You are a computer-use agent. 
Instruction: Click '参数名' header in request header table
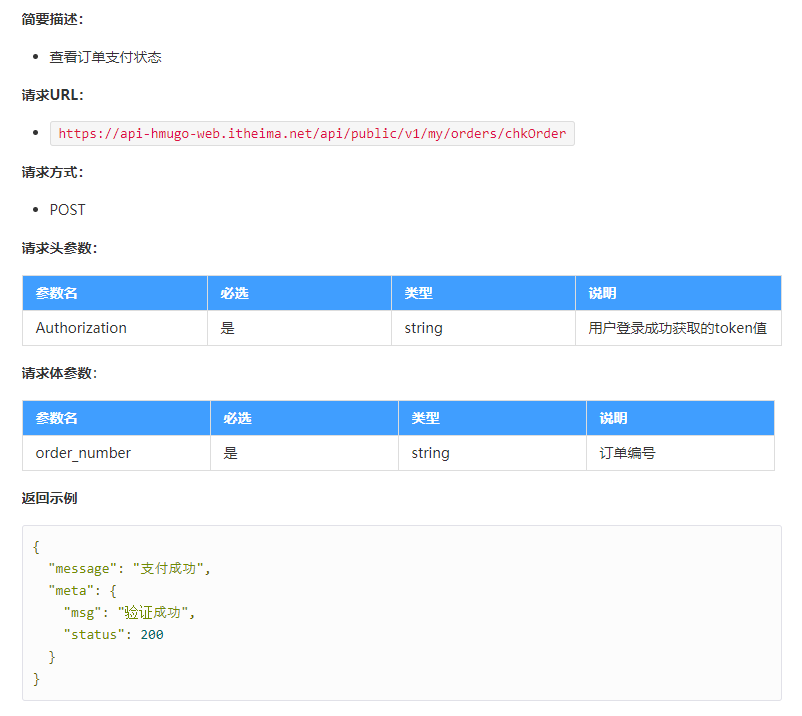coord(115,293)
